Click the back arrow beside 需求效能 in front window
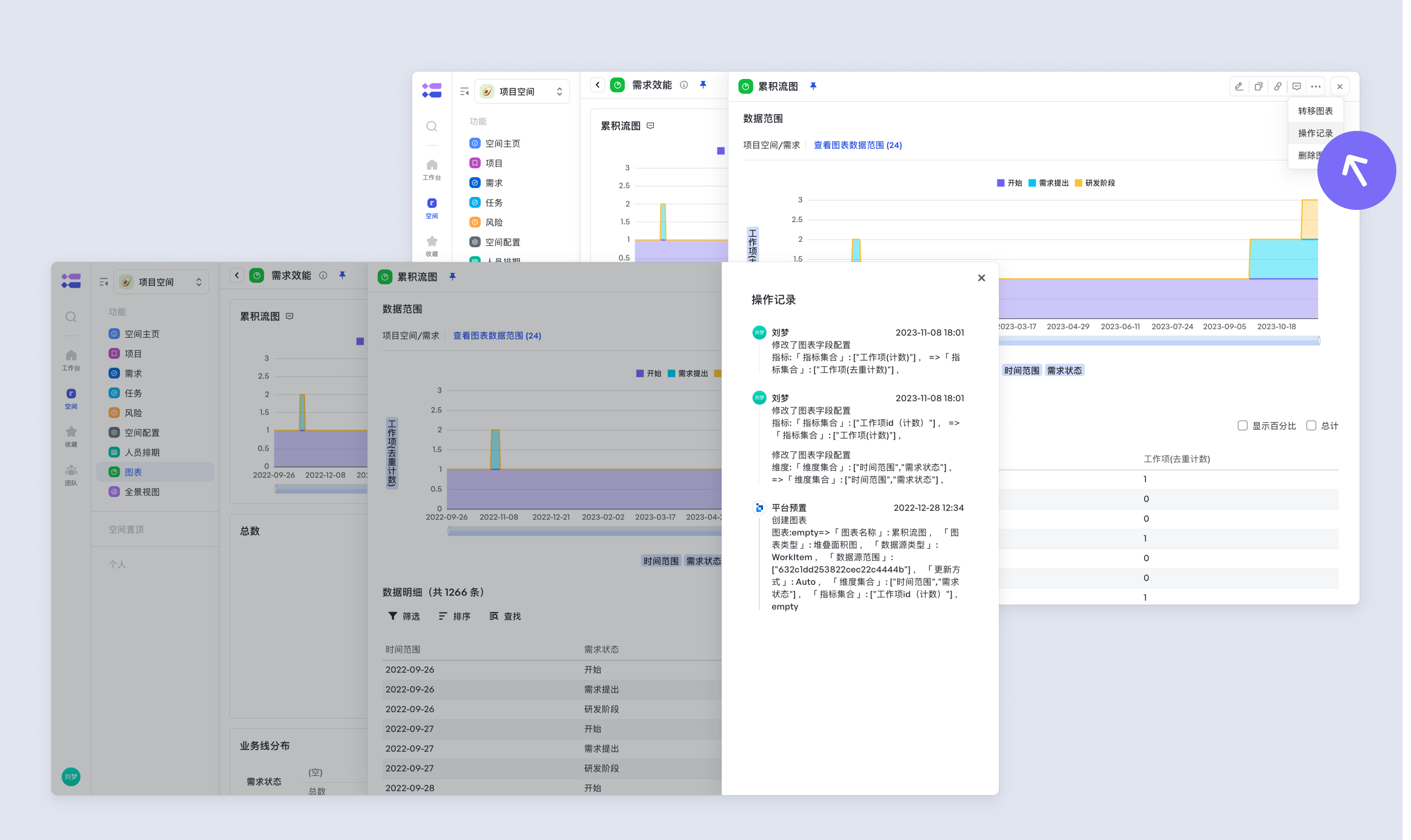1411x840 pixels. [x=237, y=276]
